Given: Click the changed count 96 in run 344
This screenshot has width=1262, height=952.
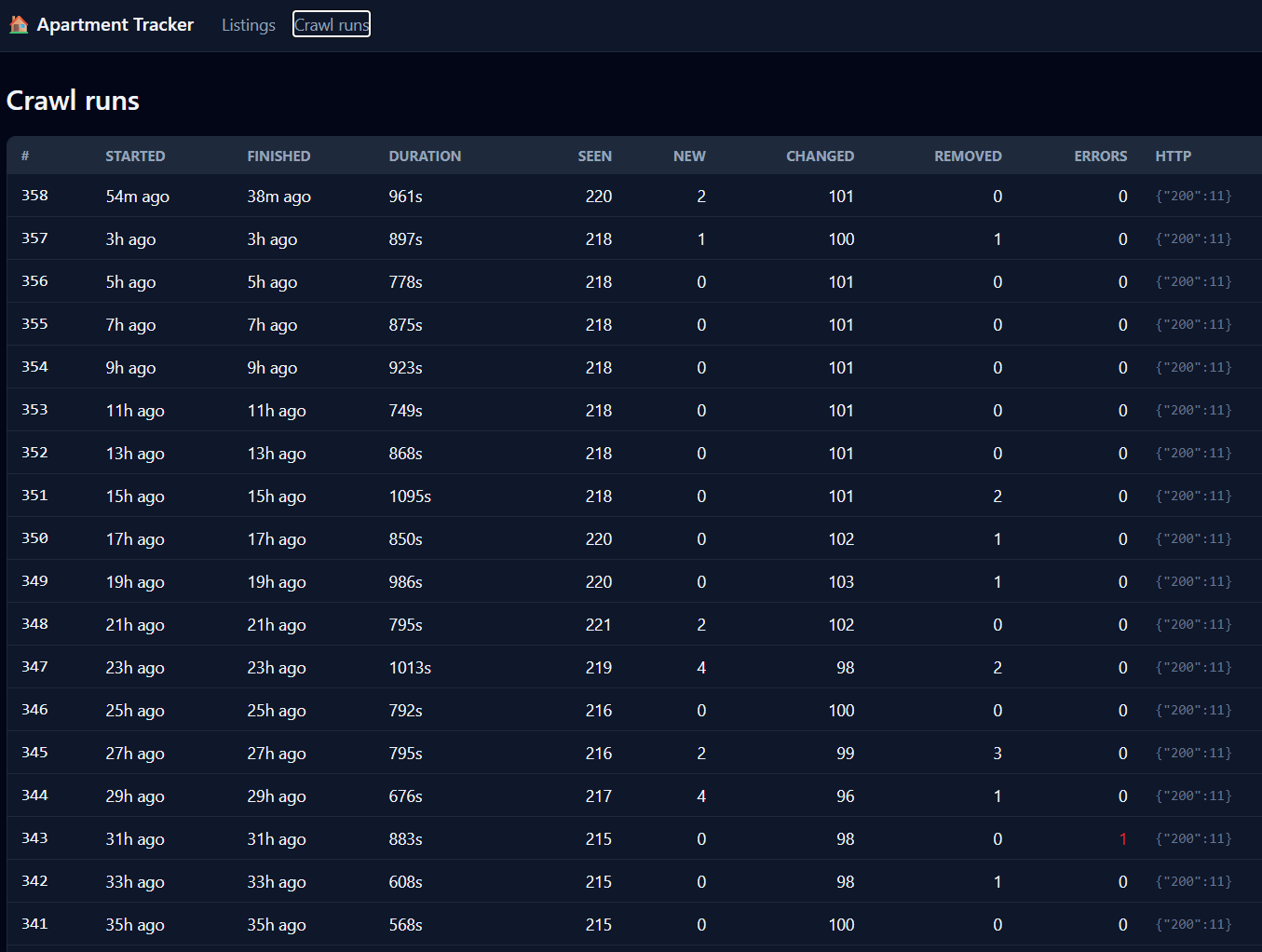Looking at the screenshot, I should [x=845, y=796].
